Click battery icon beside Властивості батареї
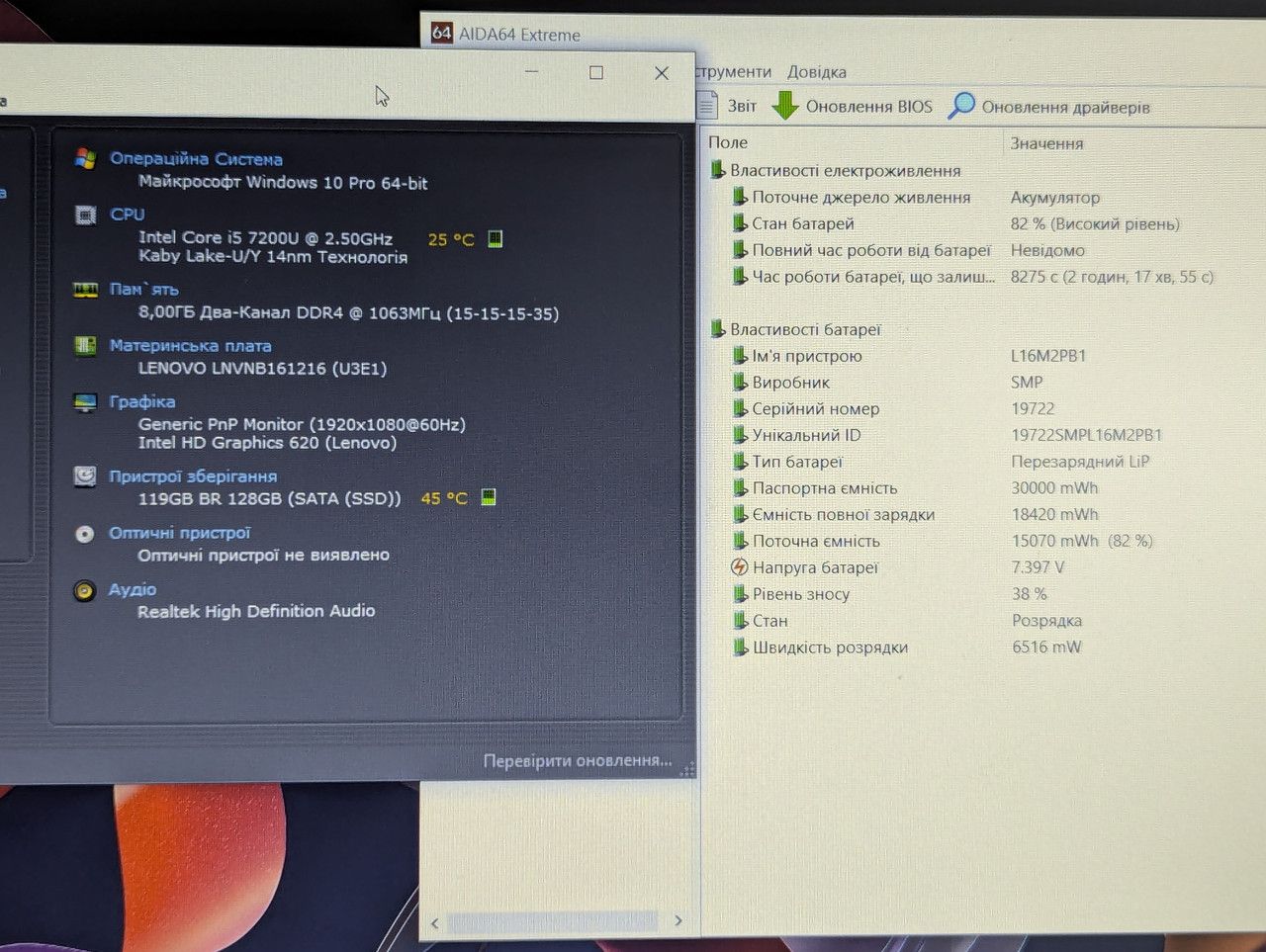Viewport: 1266px width, 952px height. click(717, 328)
